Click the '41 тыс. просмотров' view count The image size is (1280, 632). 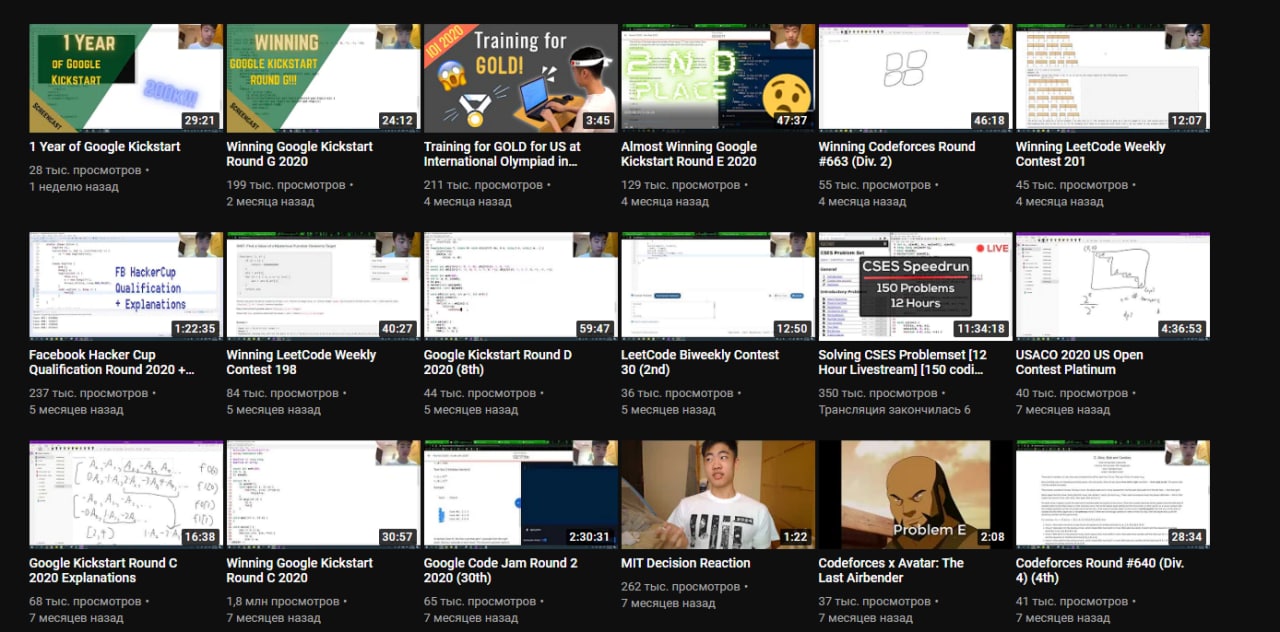coord(1072,601)
